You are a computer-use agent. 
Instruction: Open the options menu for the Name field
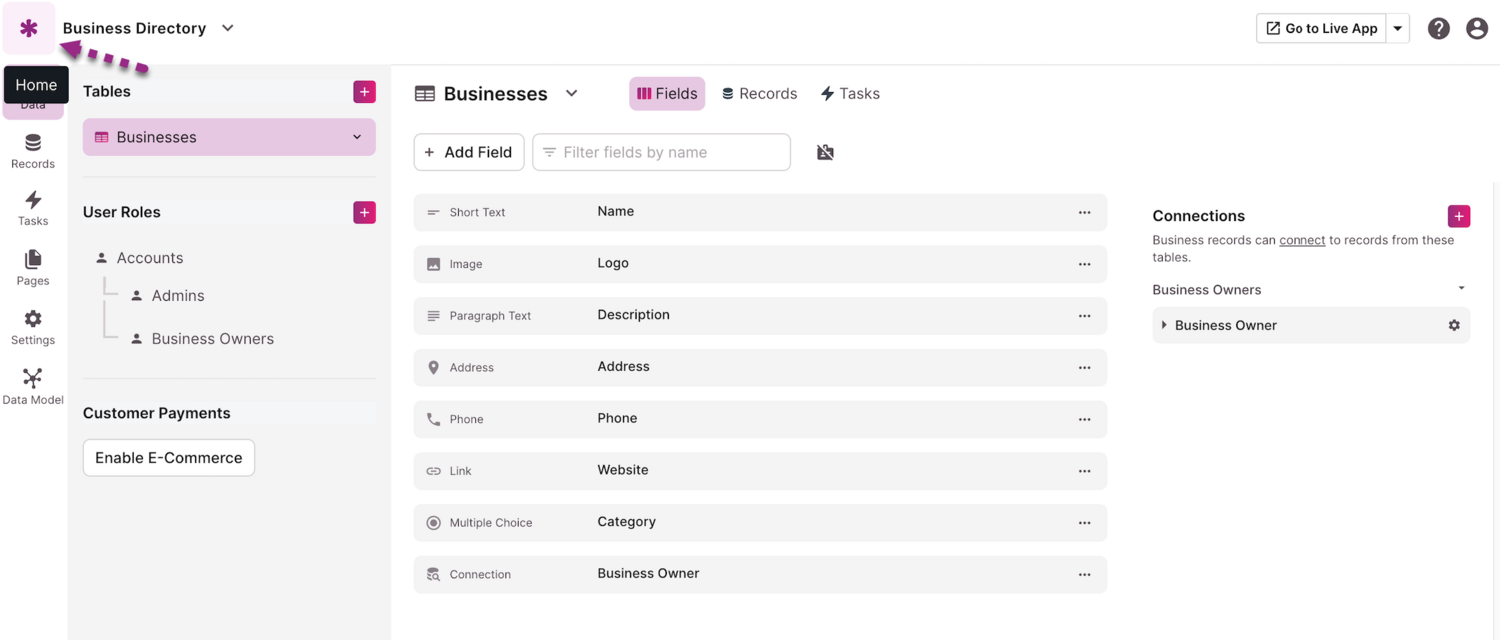coord(1085,212)
